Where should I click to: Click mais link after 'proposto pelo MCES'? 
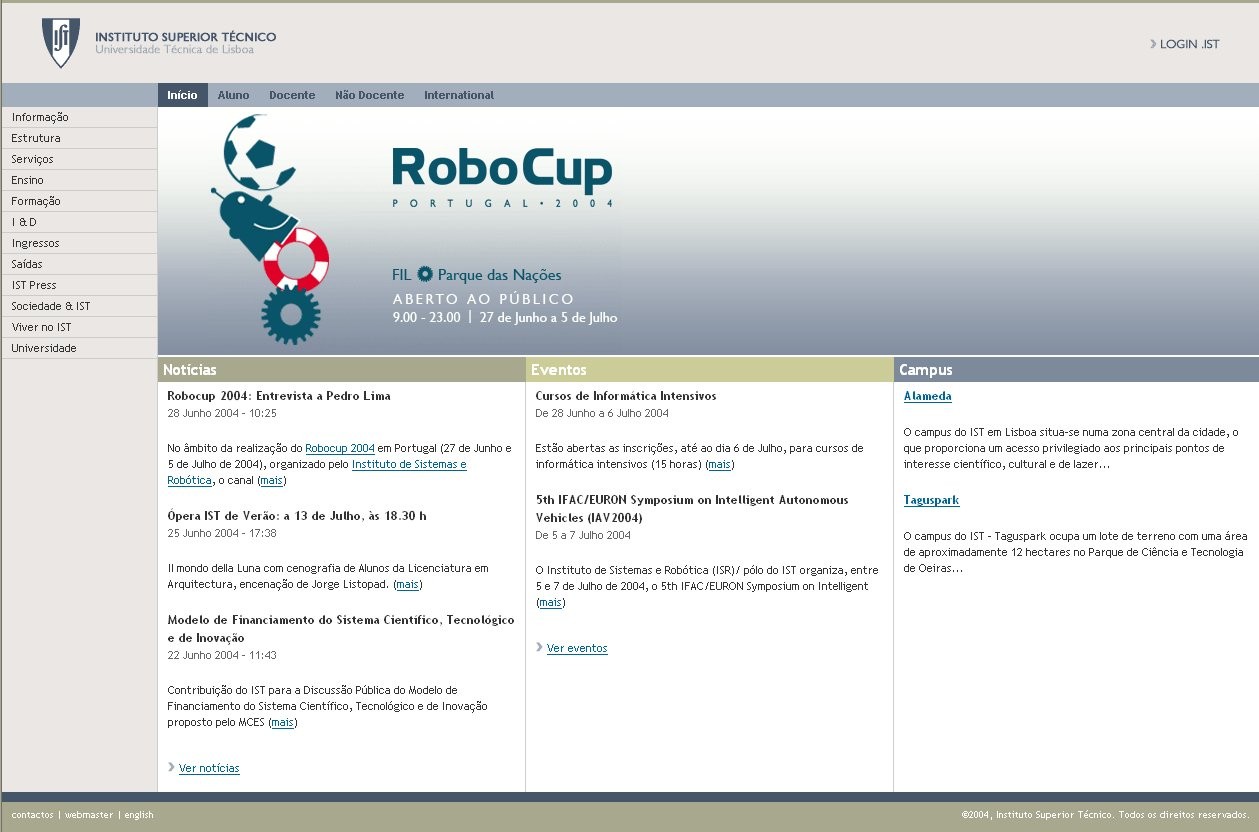click(x=283, y=722)
